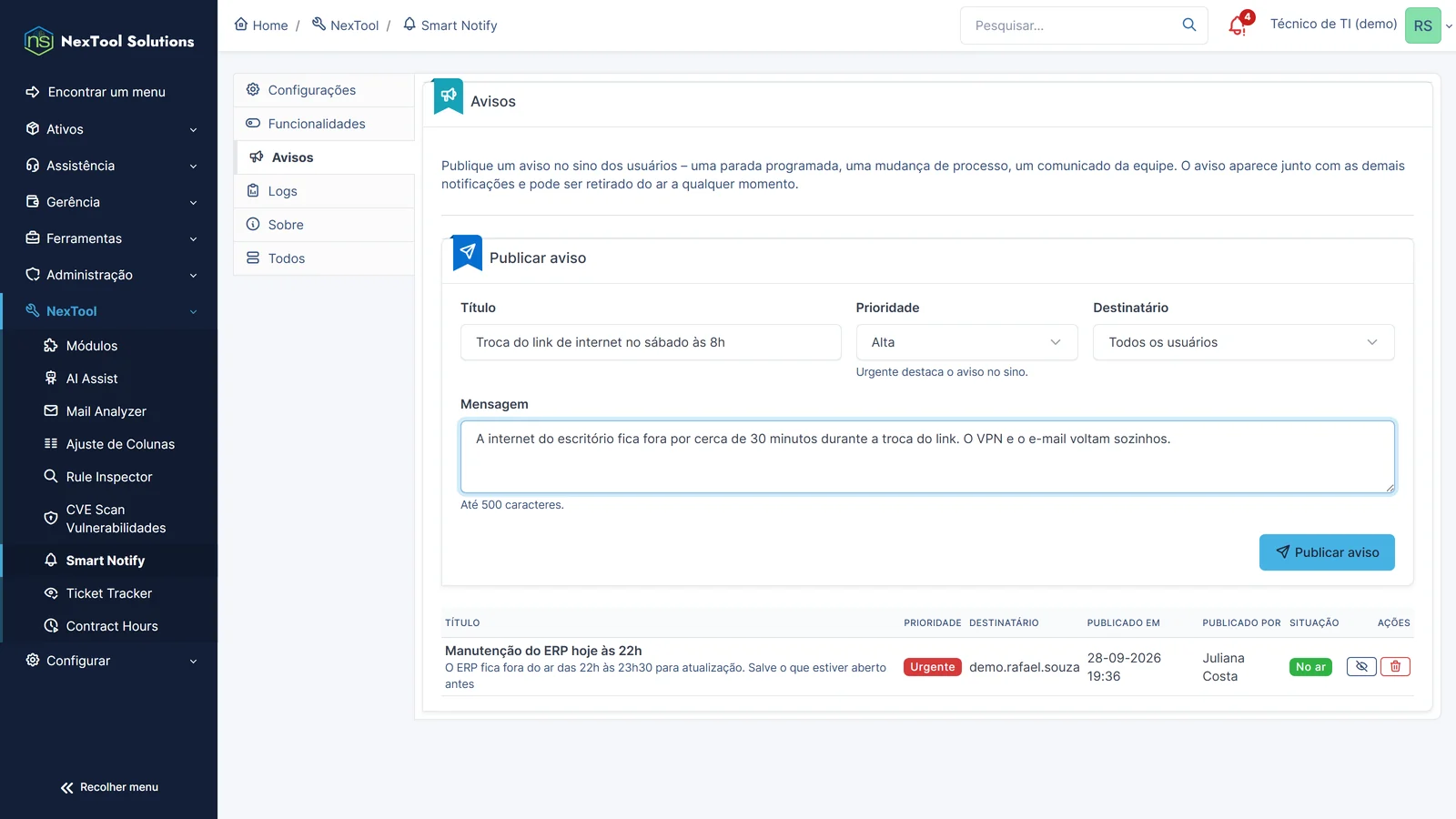Screen dimensions: 1456x819
Task: Open the Prioridade dropdown showing Alta
Action: [966, 342]
